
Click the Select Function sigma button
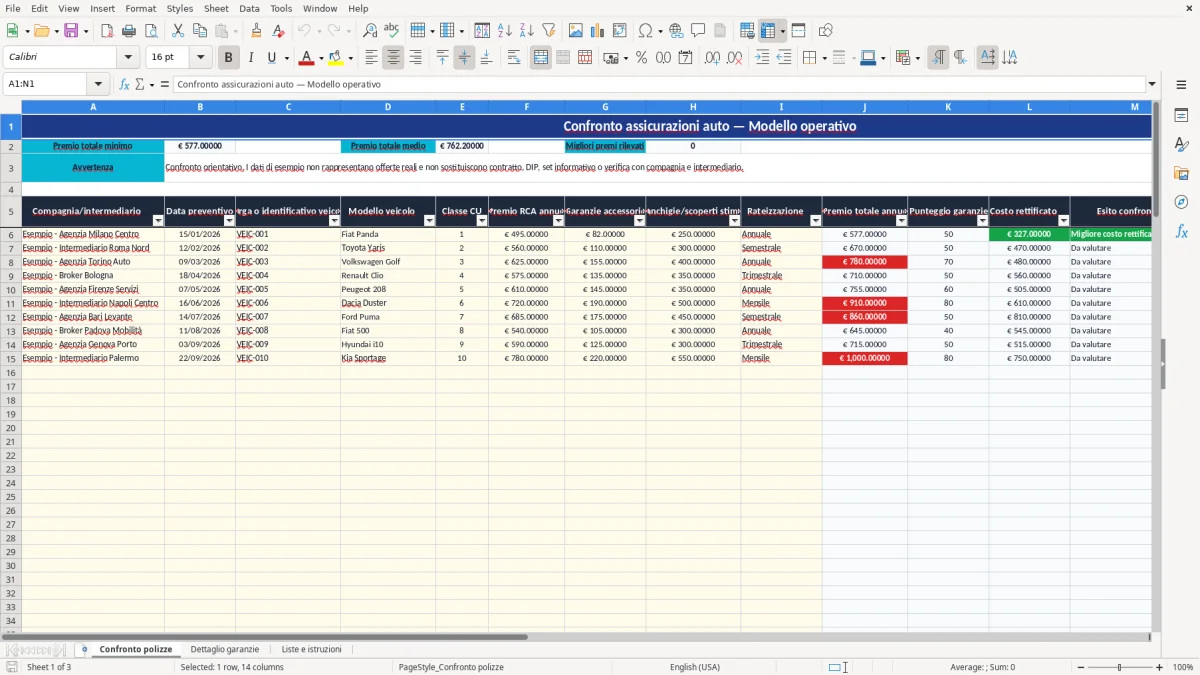tap(140, 84)
